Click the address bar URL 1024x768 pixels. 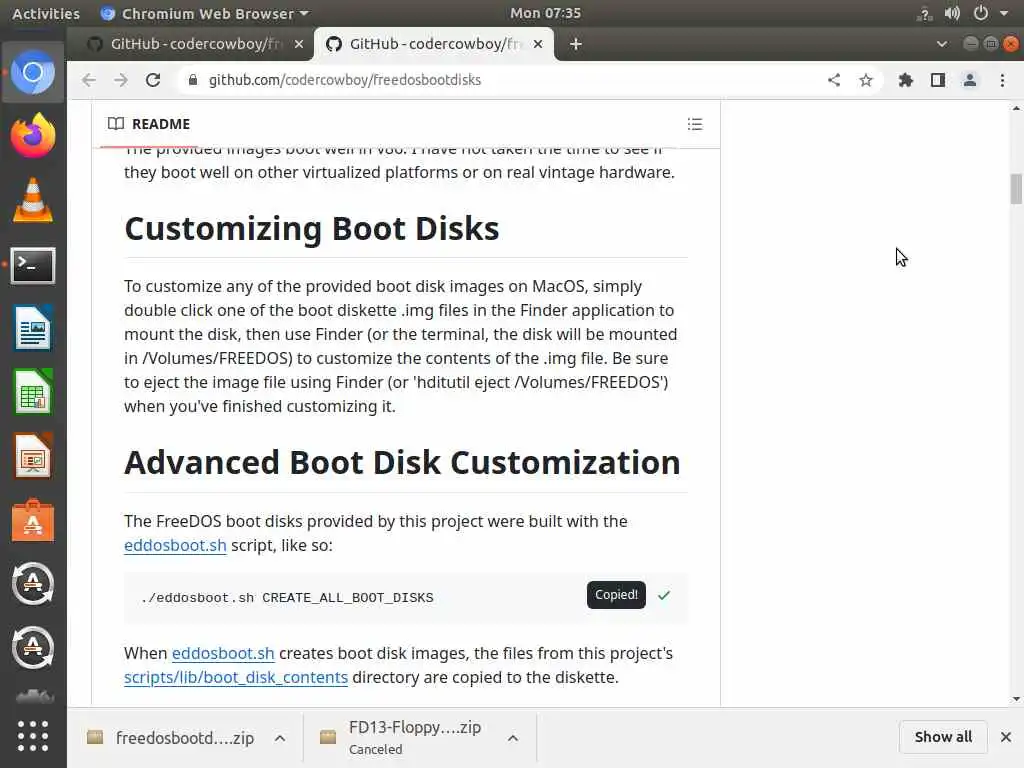tap(345, 80)
